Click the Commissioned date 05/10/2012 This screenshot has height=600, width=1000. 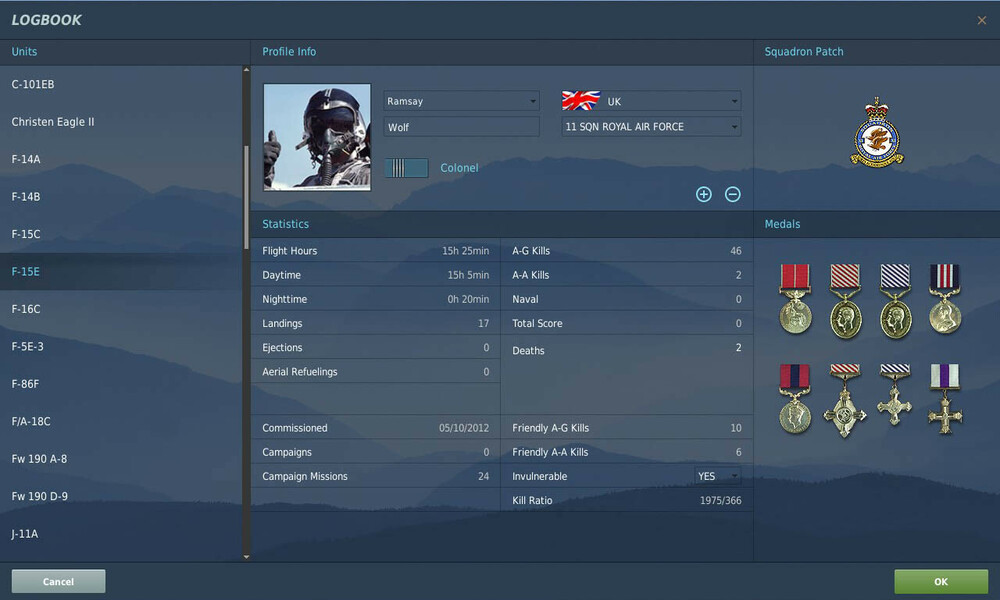464,428
